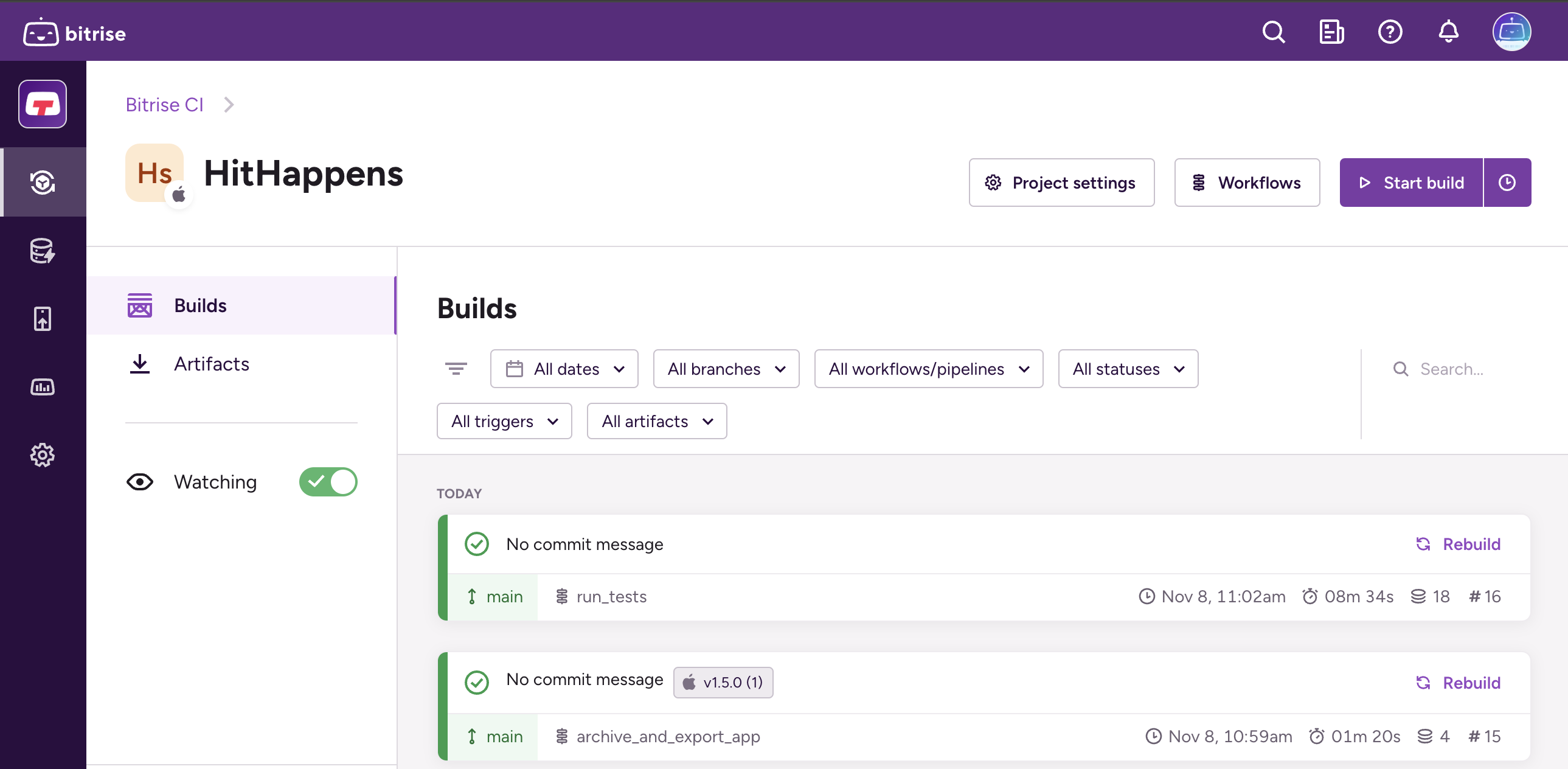Click the builds Search field
The height and width of the screenshot is (769, 1568).
1451,368
